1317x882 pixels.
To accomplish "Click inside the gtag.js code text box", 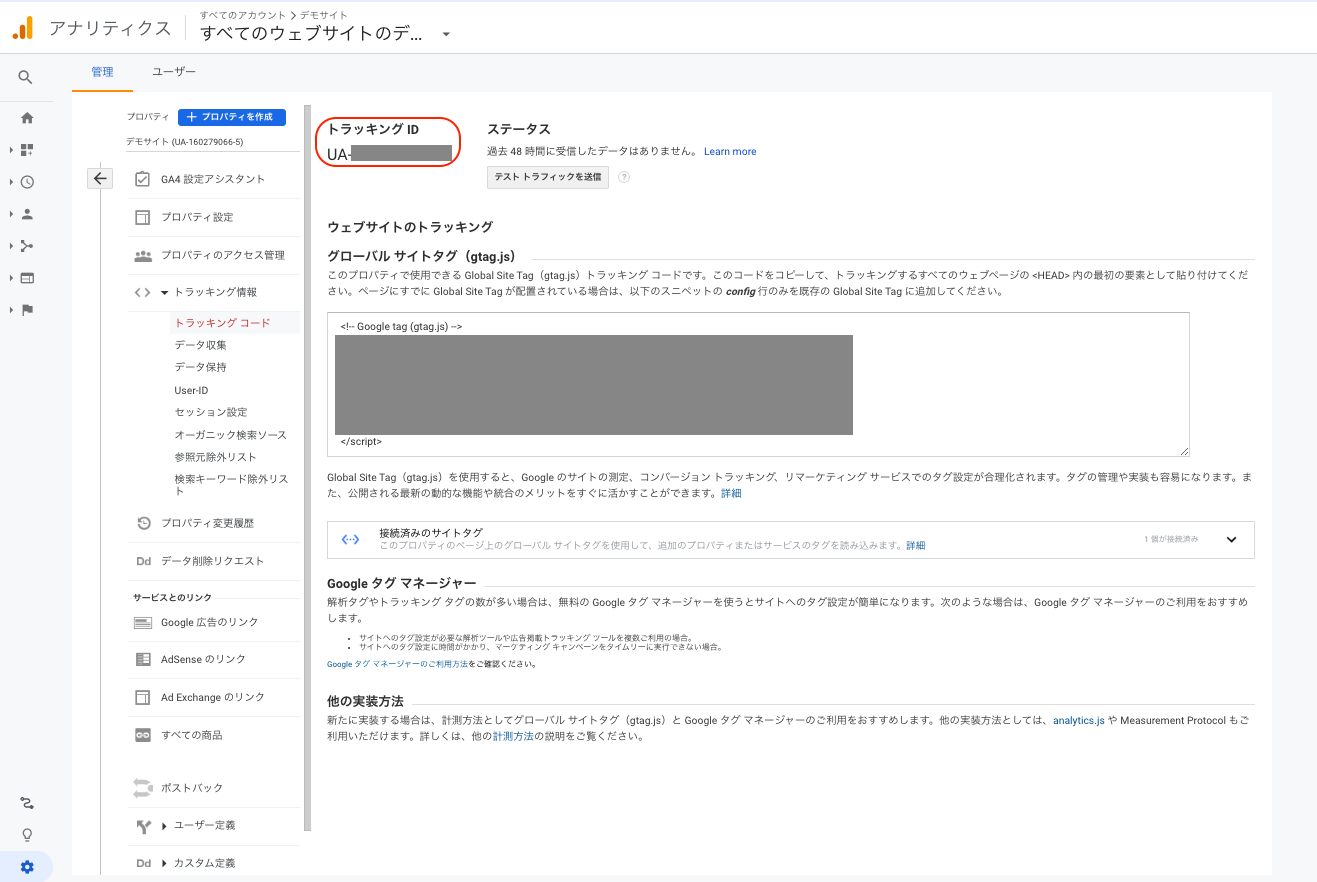I will pyautogui.click(x=758, y=384).
